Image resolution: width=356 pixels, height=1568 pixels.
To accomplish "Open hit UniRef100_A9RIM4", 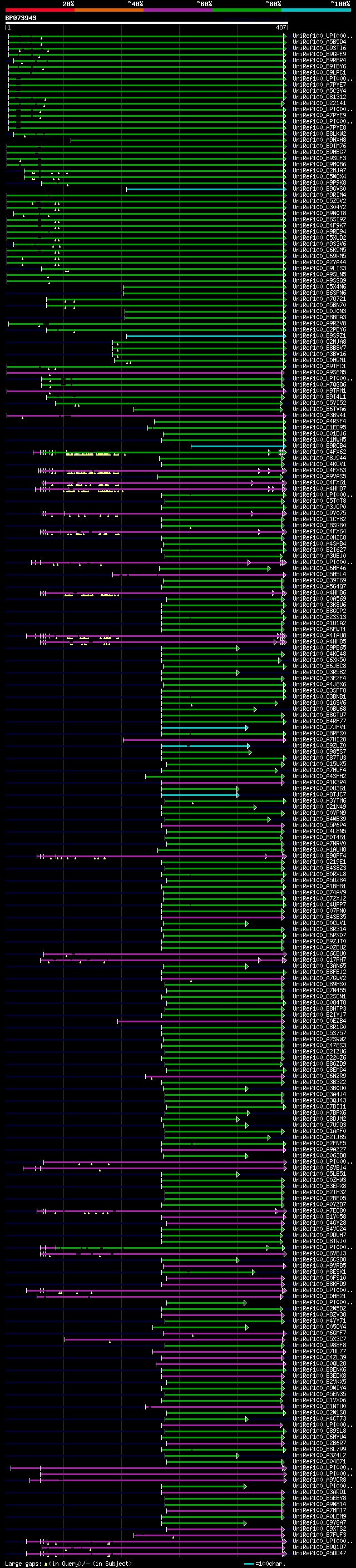I will click(x=319, y=195).
